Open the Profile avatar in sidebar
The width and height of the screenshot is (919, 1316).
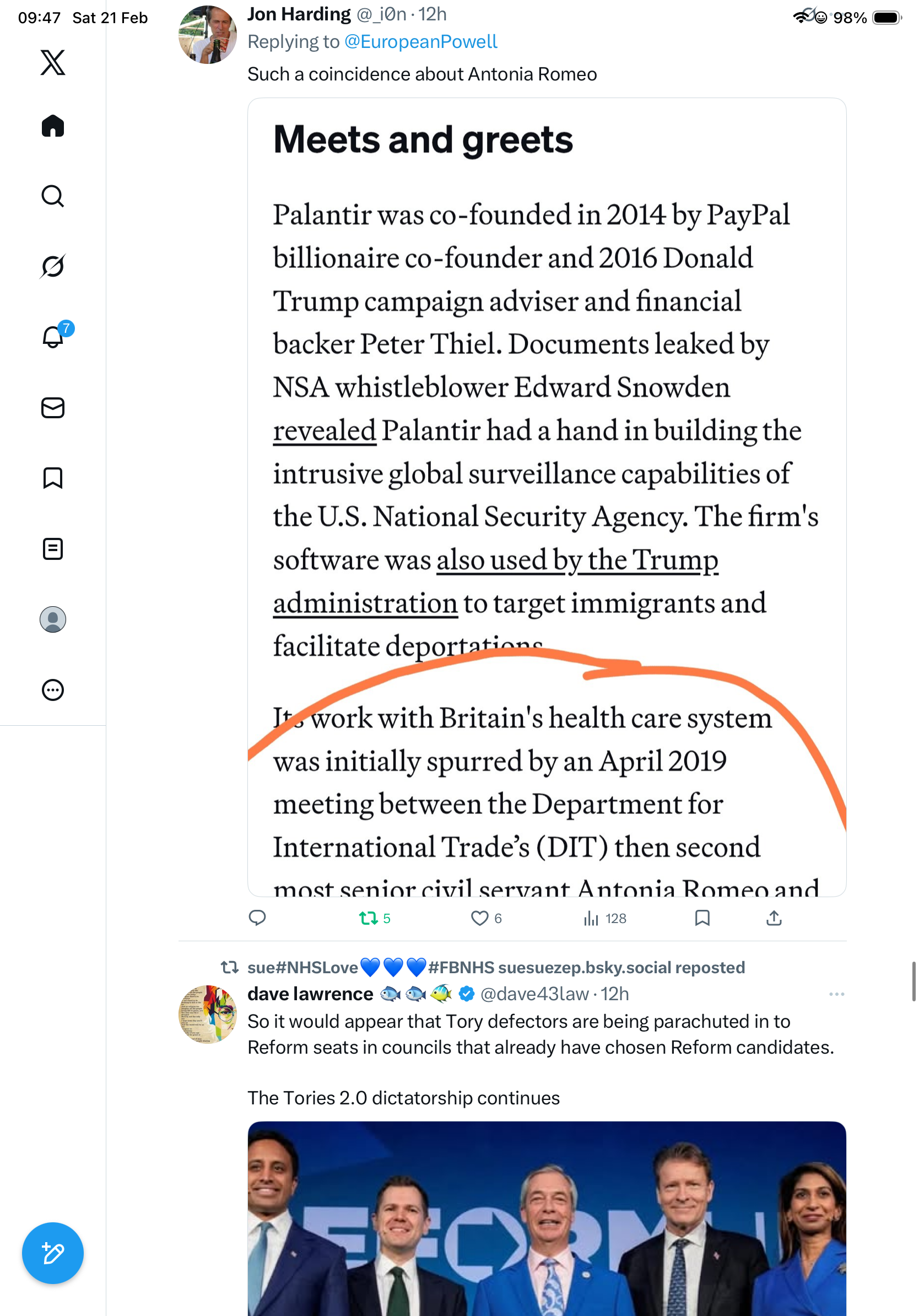pos(53,619)
